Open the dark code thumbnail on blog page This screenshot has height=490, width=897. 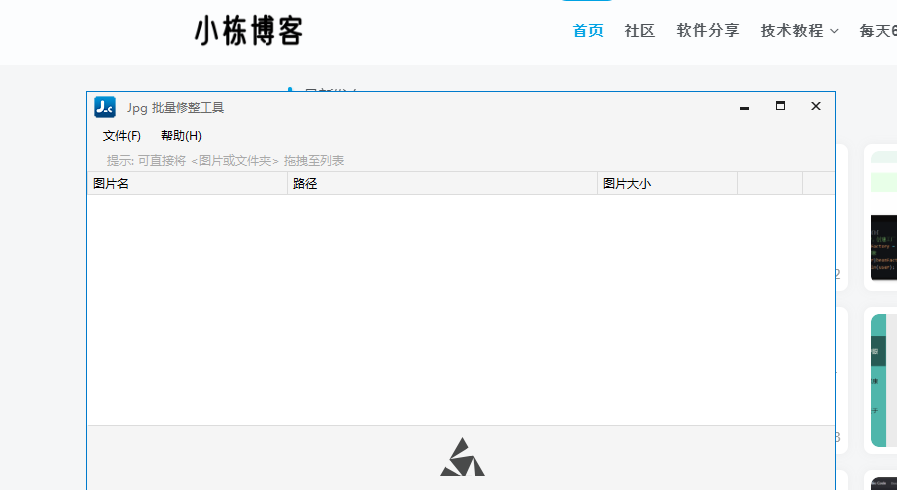[883, 248]
